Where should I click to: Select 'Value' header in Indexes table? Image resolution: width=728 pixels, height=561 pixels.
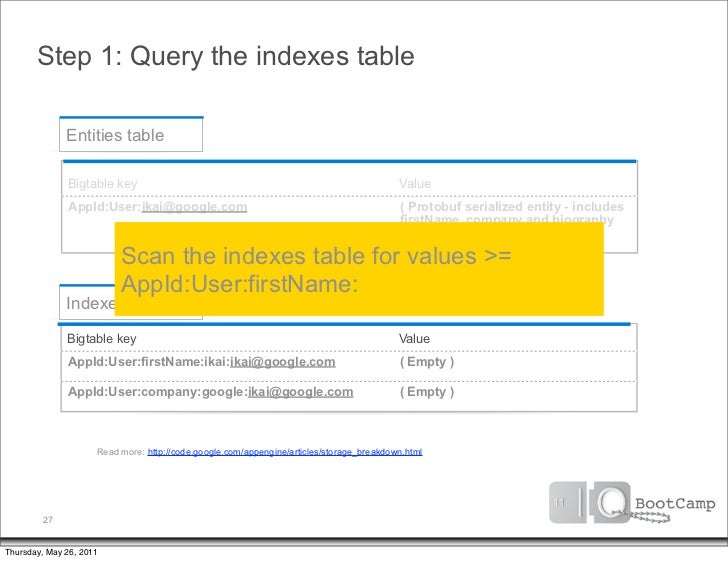[414, 339]
